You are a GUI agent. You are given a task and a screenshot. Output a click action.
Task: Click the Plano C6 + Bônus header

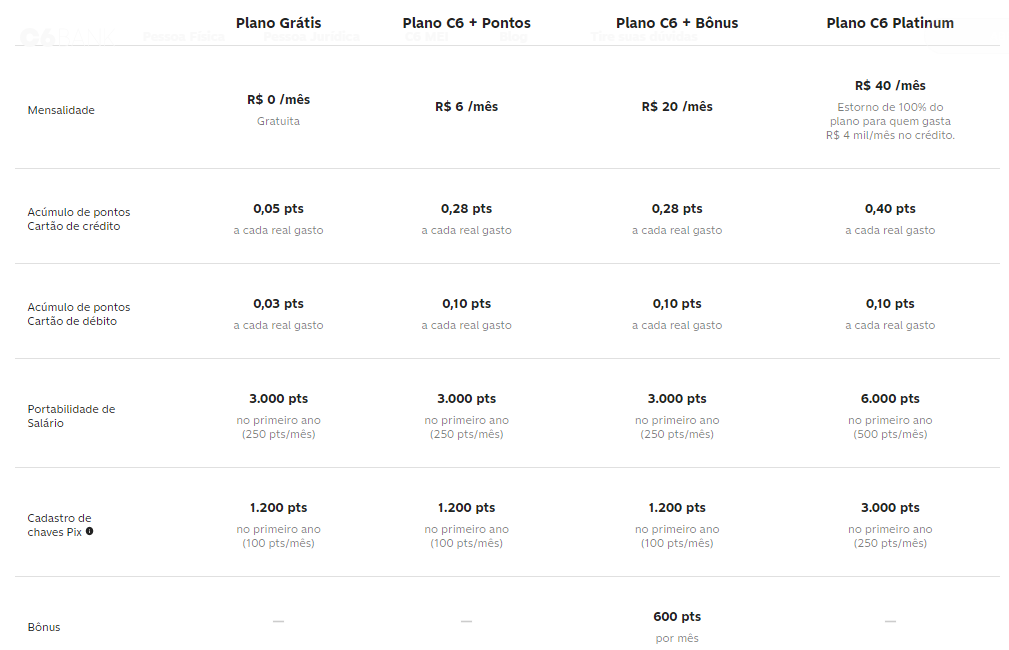tap(677, 23)
